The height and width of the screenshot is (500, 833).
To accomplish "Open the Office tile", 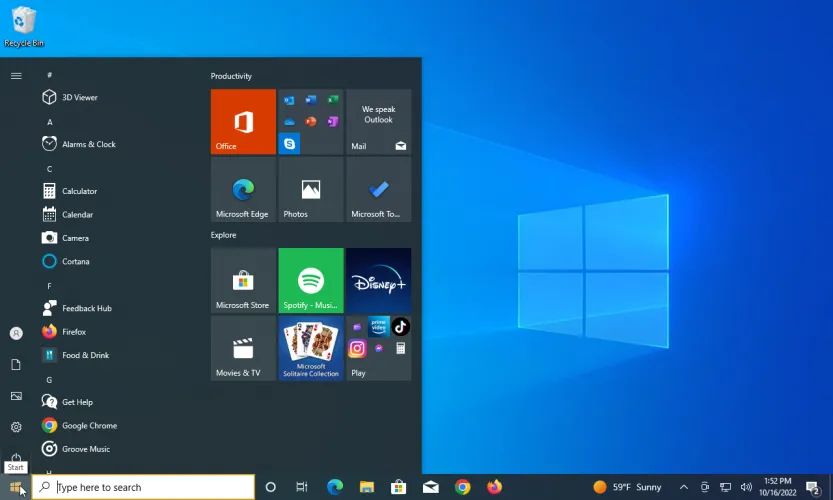I will point(243,121).
